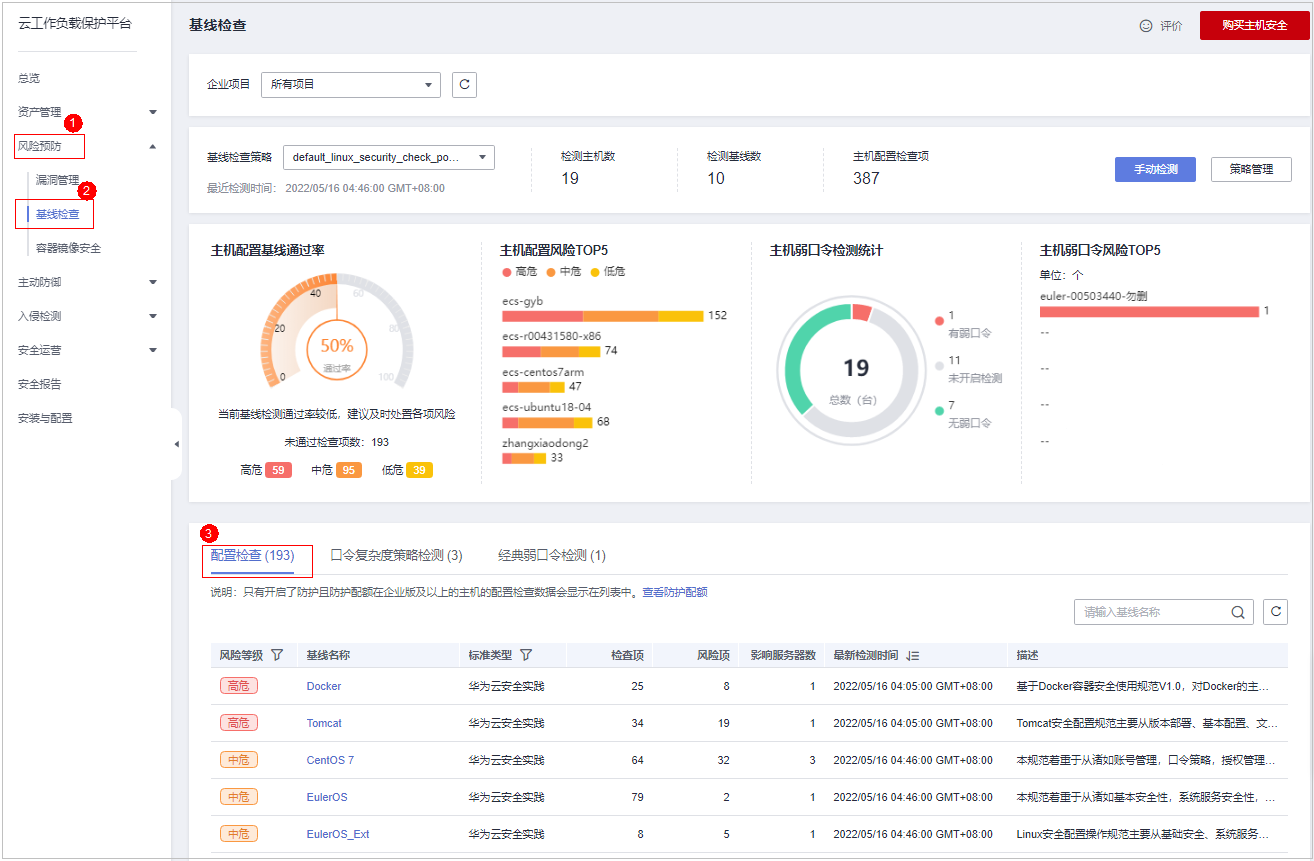Click 风险项 column header
The width and height of the screenshot is (1314, 861).
[713, 655]
